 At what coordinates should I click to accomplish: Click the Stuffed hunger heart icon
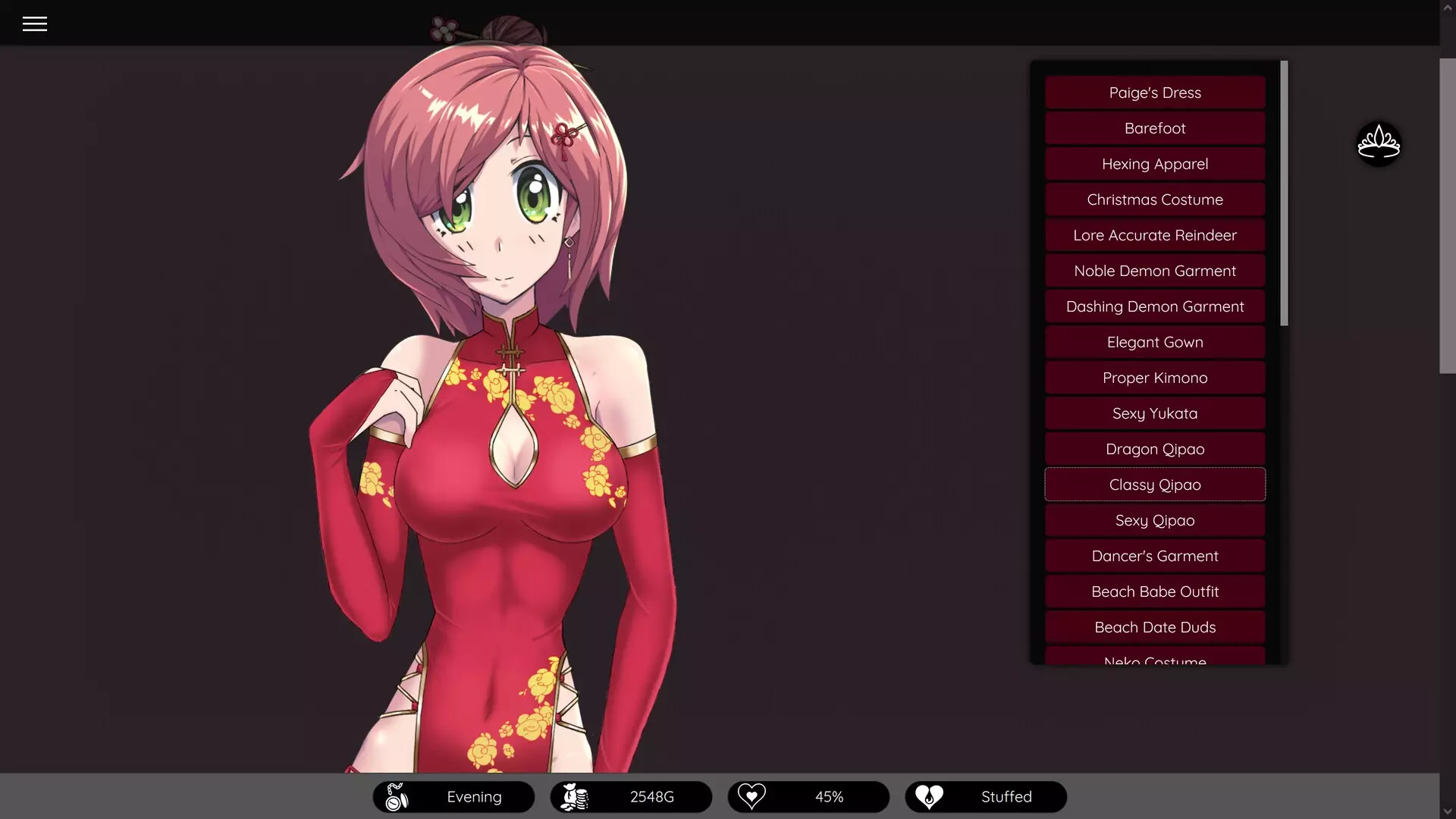(929, 797)
